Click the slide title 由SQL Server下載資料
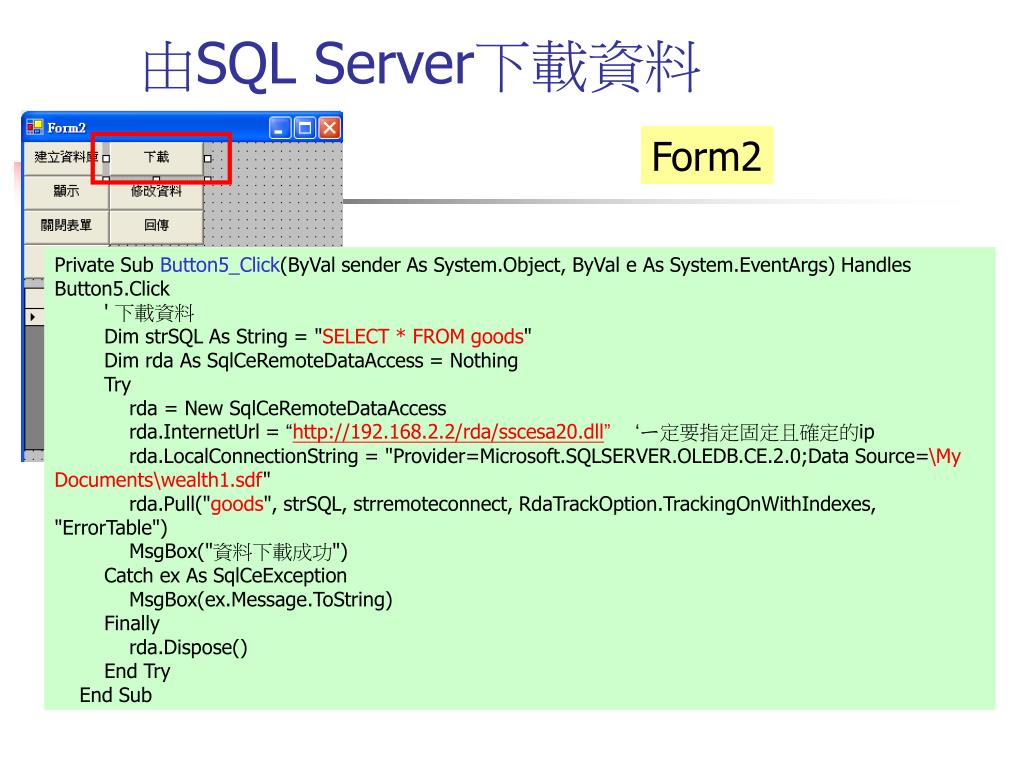 coord(421,67)
